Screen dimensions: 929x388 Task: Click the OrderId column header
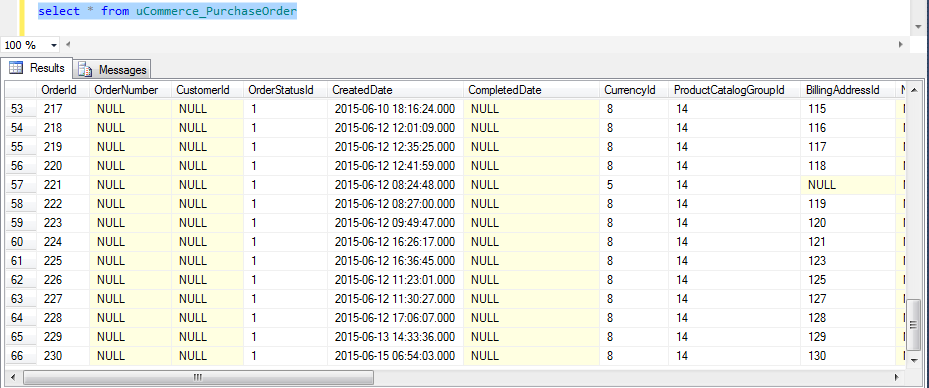click(62, 90)
